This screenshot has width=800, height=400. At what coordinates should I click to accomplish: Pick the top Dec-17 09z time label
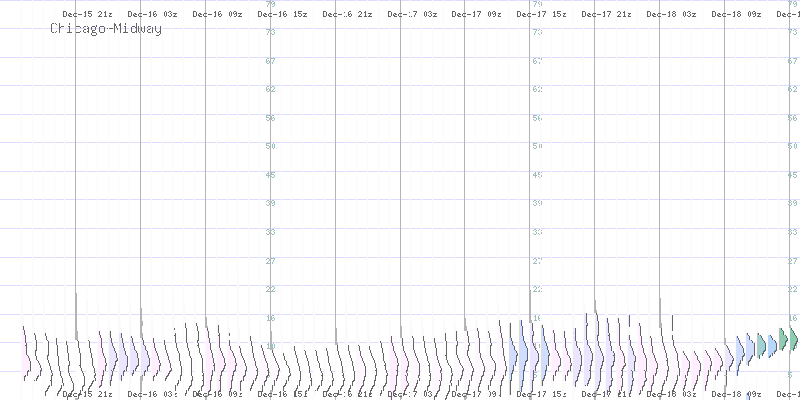point(476,14)
